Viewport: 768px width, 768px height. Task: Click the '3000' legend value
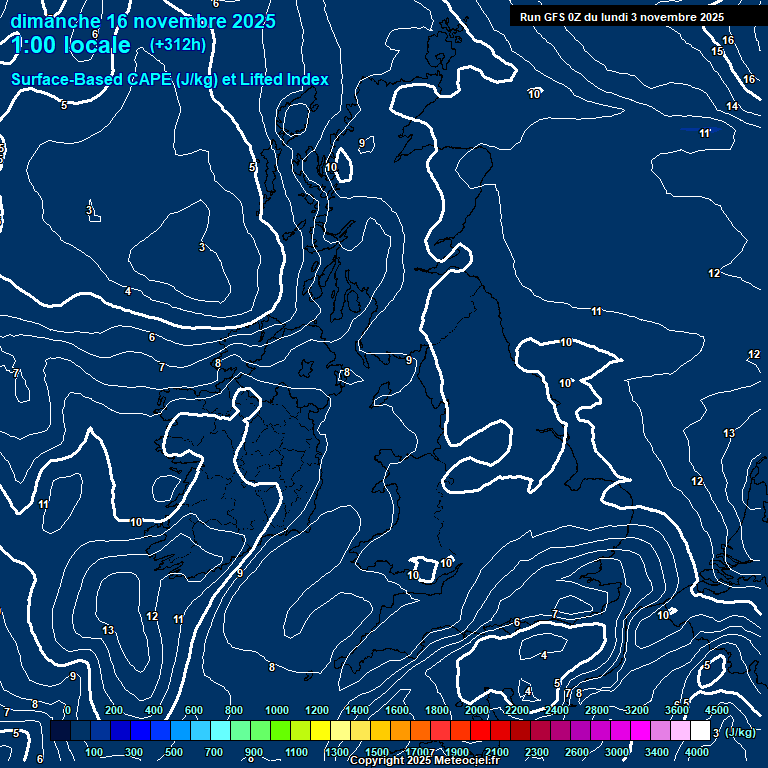(617, 752)
